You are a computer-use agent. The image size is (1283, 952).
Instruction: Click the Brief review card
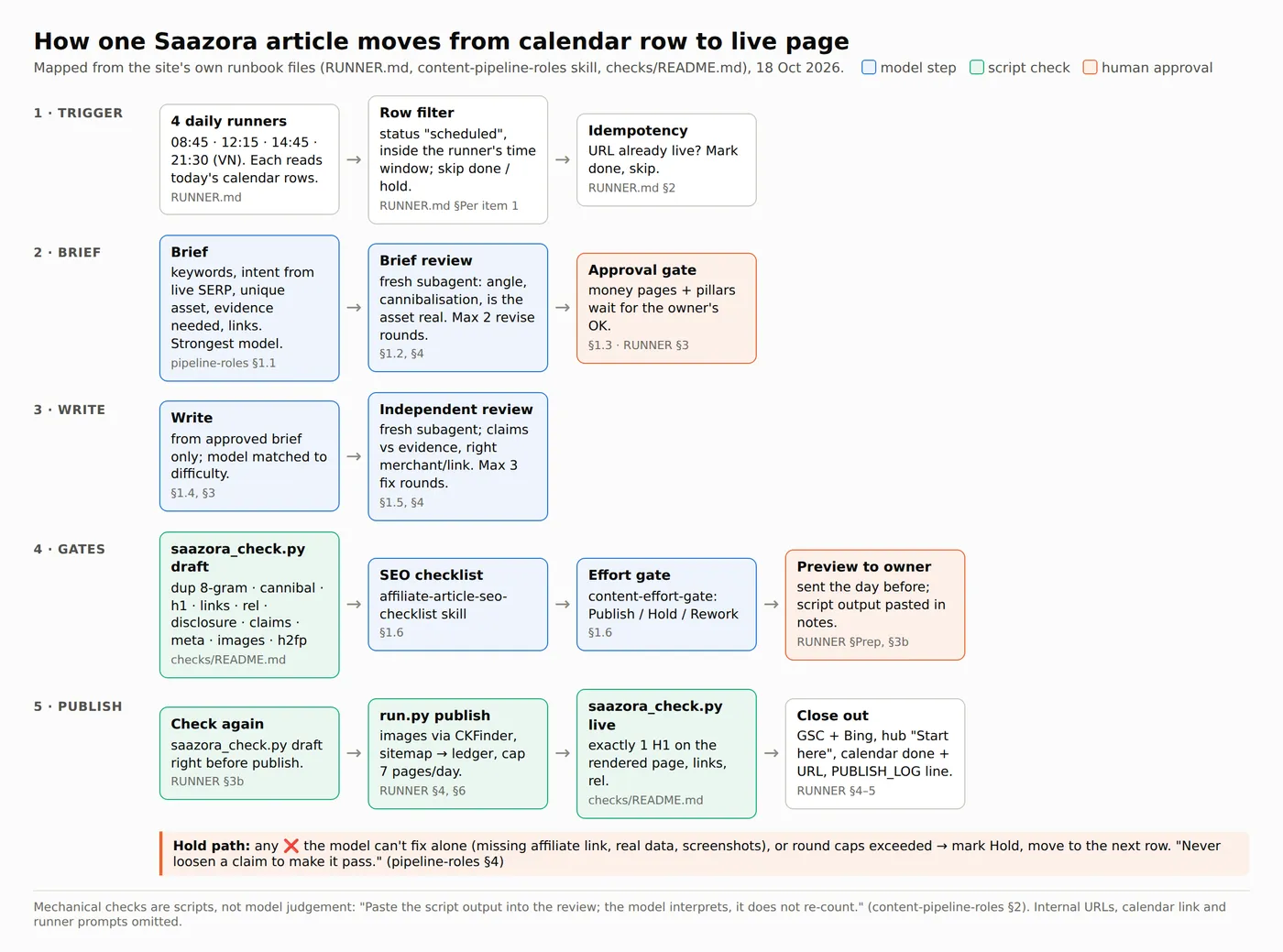click(x=458, y=308)
